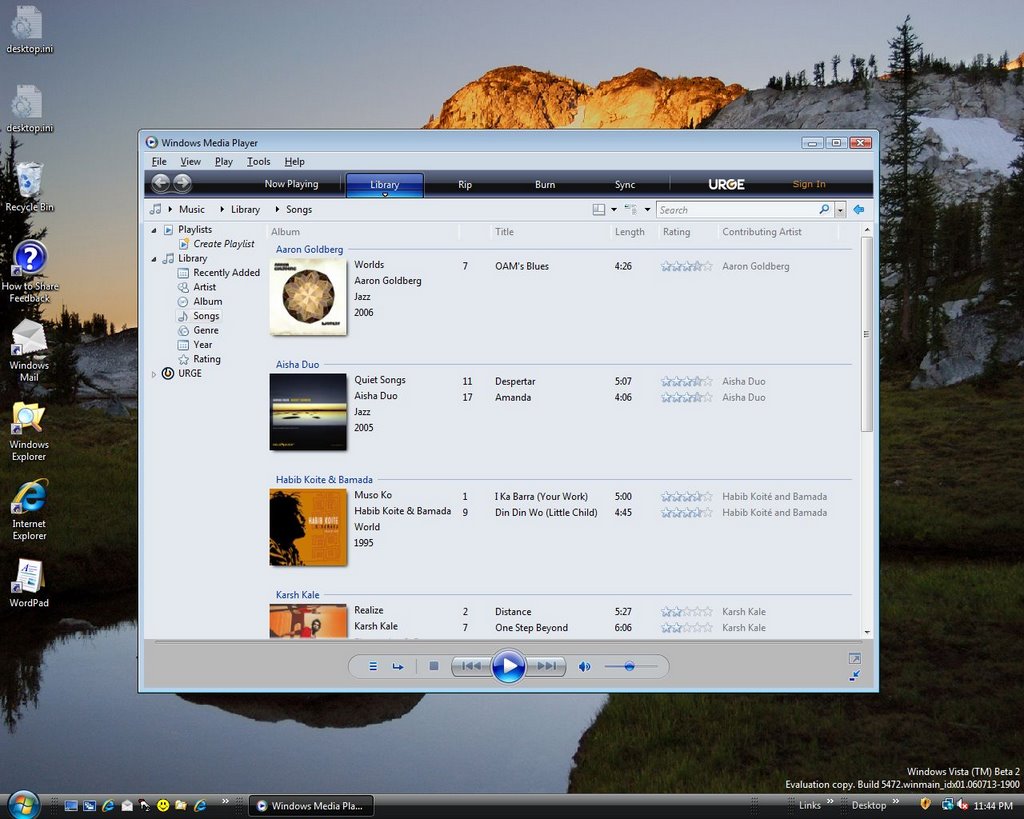
Task: Click the large blue Play button
Action: click(x=508, y=666)
